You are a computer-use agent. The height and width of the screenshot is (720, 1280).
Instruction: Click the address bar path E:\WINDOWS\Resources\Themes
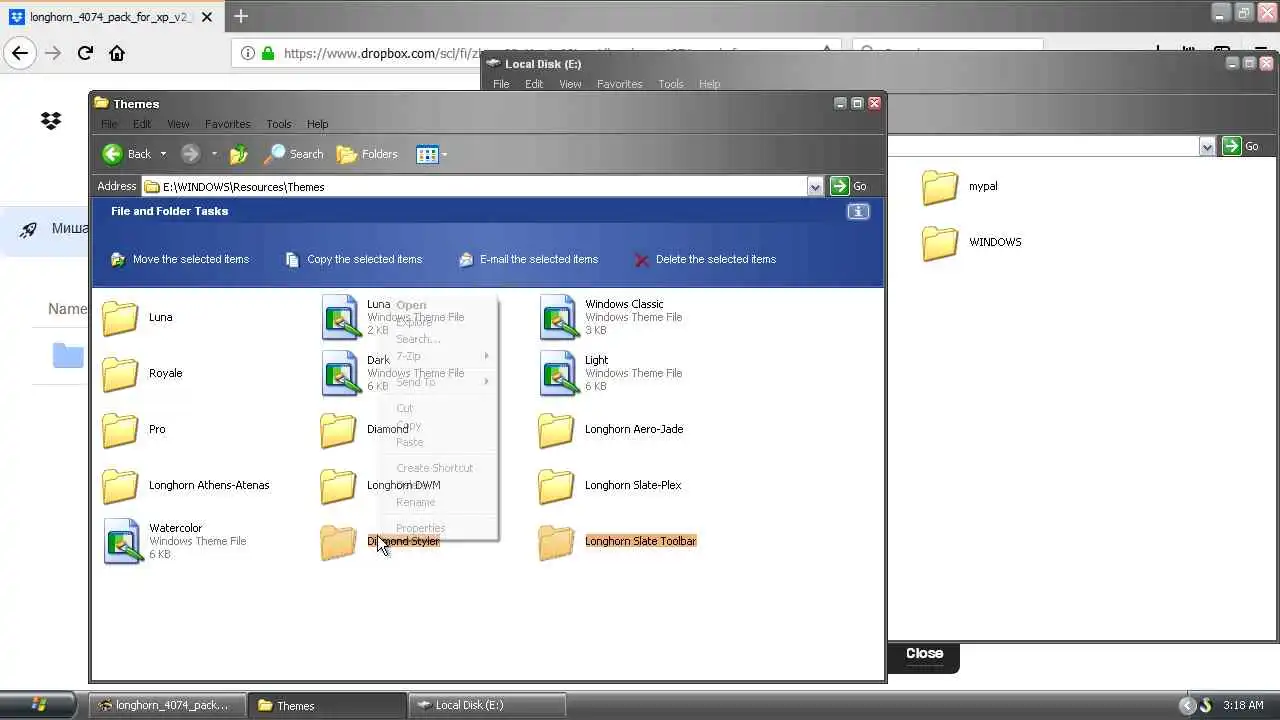244,187
